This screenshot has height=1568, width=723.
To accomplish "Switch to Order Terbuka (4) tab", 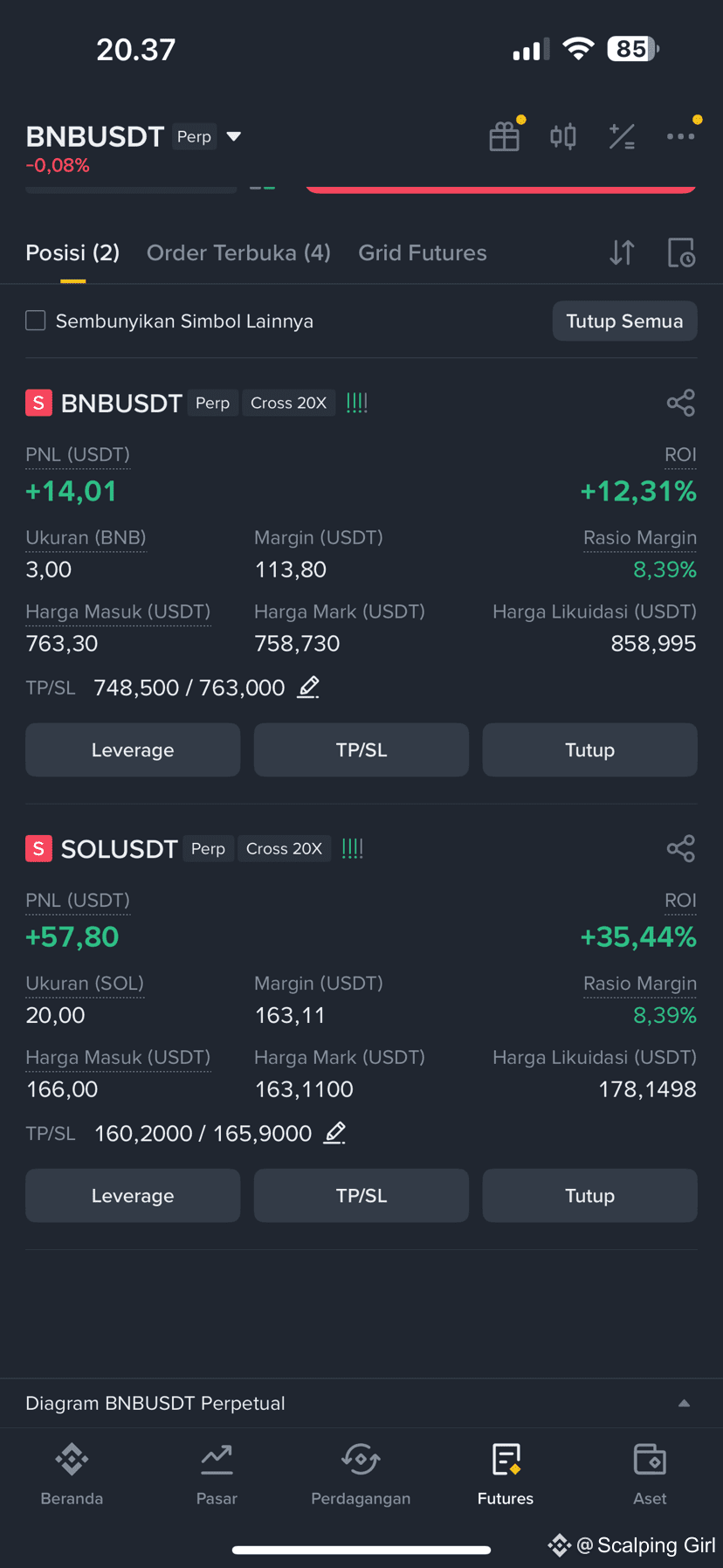I will [x=238, y=252].
